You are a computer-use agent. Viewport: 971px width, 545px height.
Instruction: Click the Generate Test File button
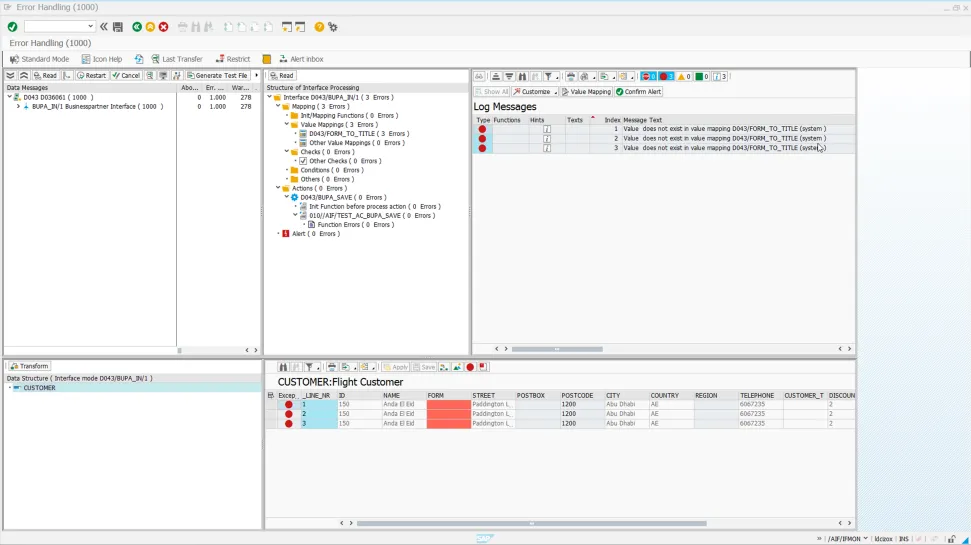pos(217,76)
